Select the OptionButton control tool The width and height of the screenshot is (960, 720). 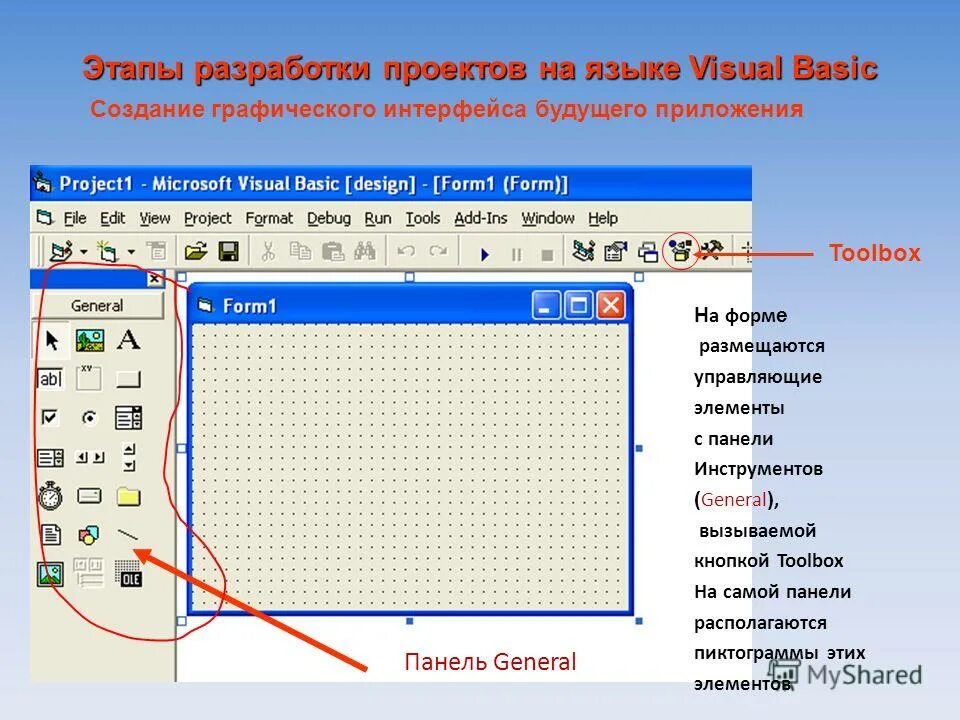(89, 418)
